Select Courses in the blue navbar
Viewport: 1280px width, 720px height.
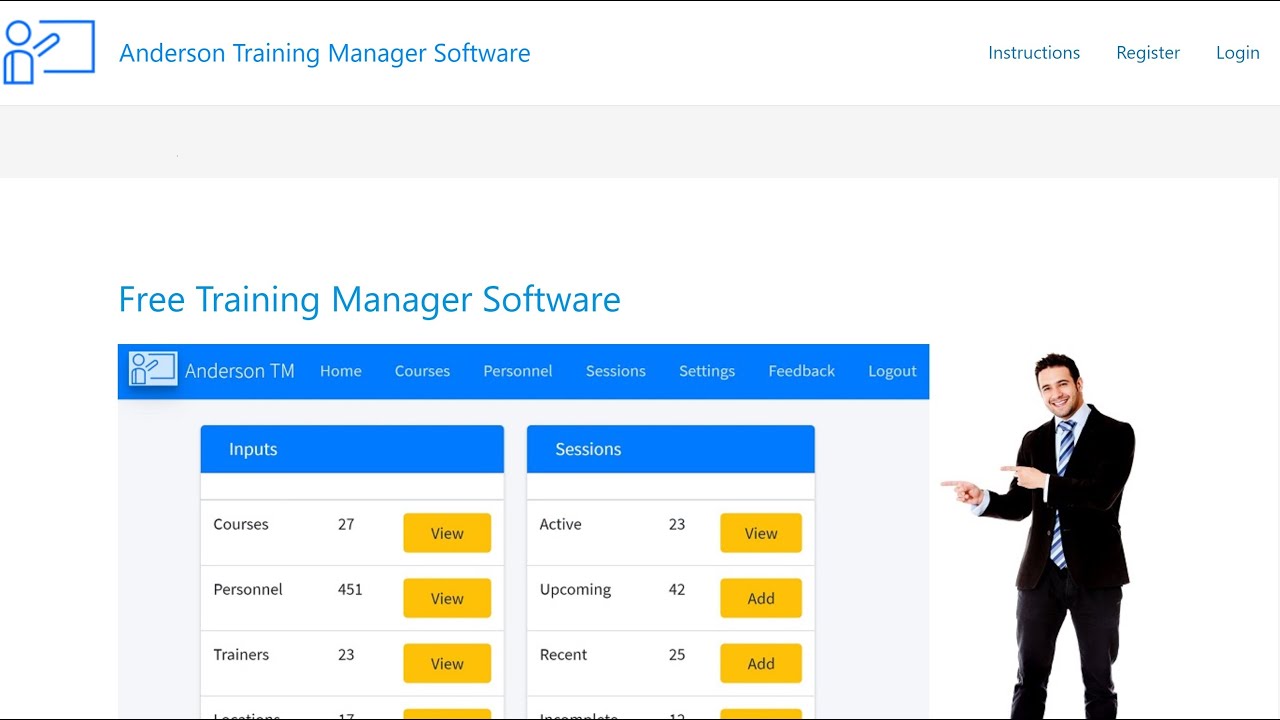pos(422,371)
